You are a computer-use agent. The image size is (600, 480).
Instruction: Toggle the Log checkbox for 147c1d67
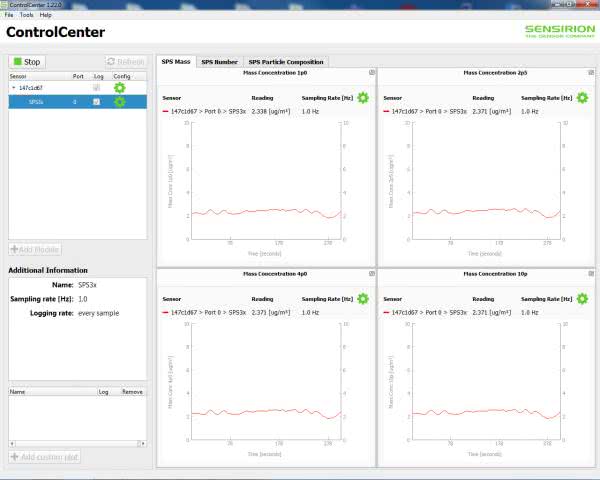[x=96, y=88]
